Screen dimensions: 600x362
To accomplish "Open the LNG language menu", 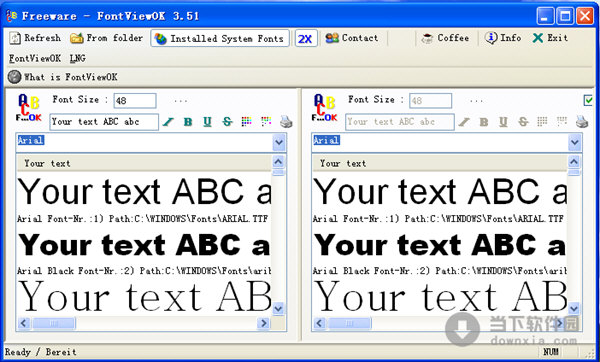I will coord(78,59).
